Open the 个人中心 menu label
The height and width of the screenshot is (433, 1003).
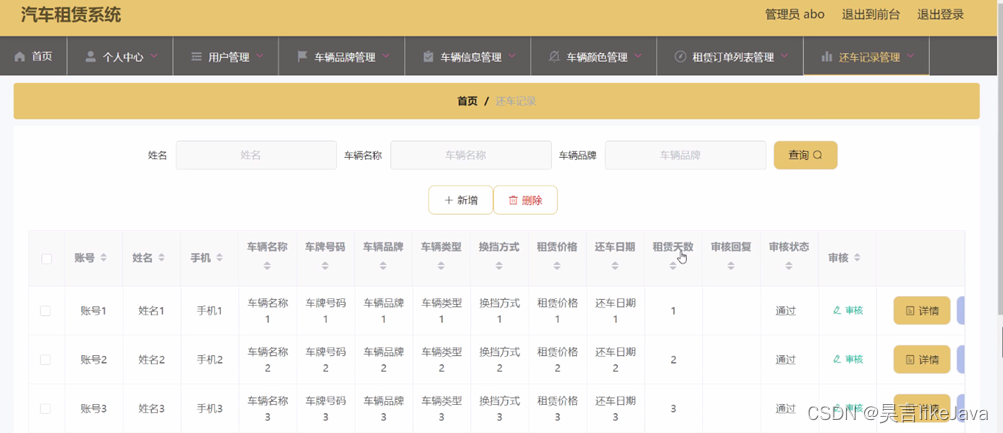[x=123, y=57]
